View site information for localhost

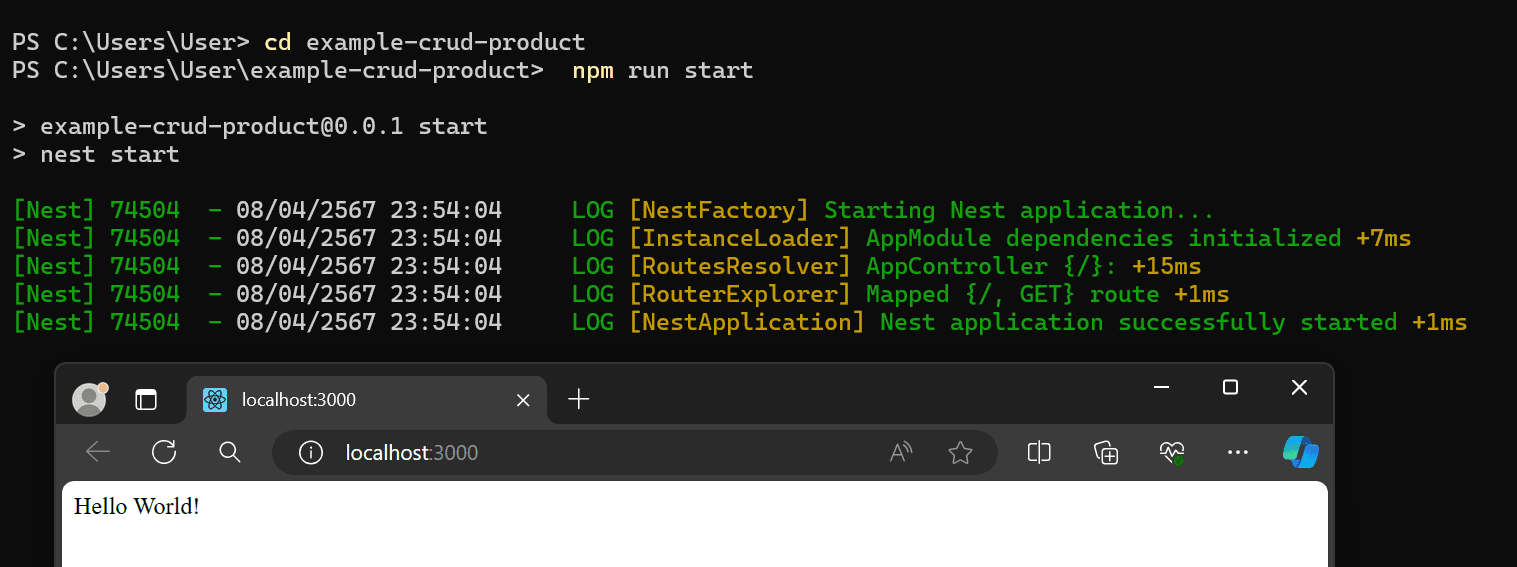coord(311,453)
